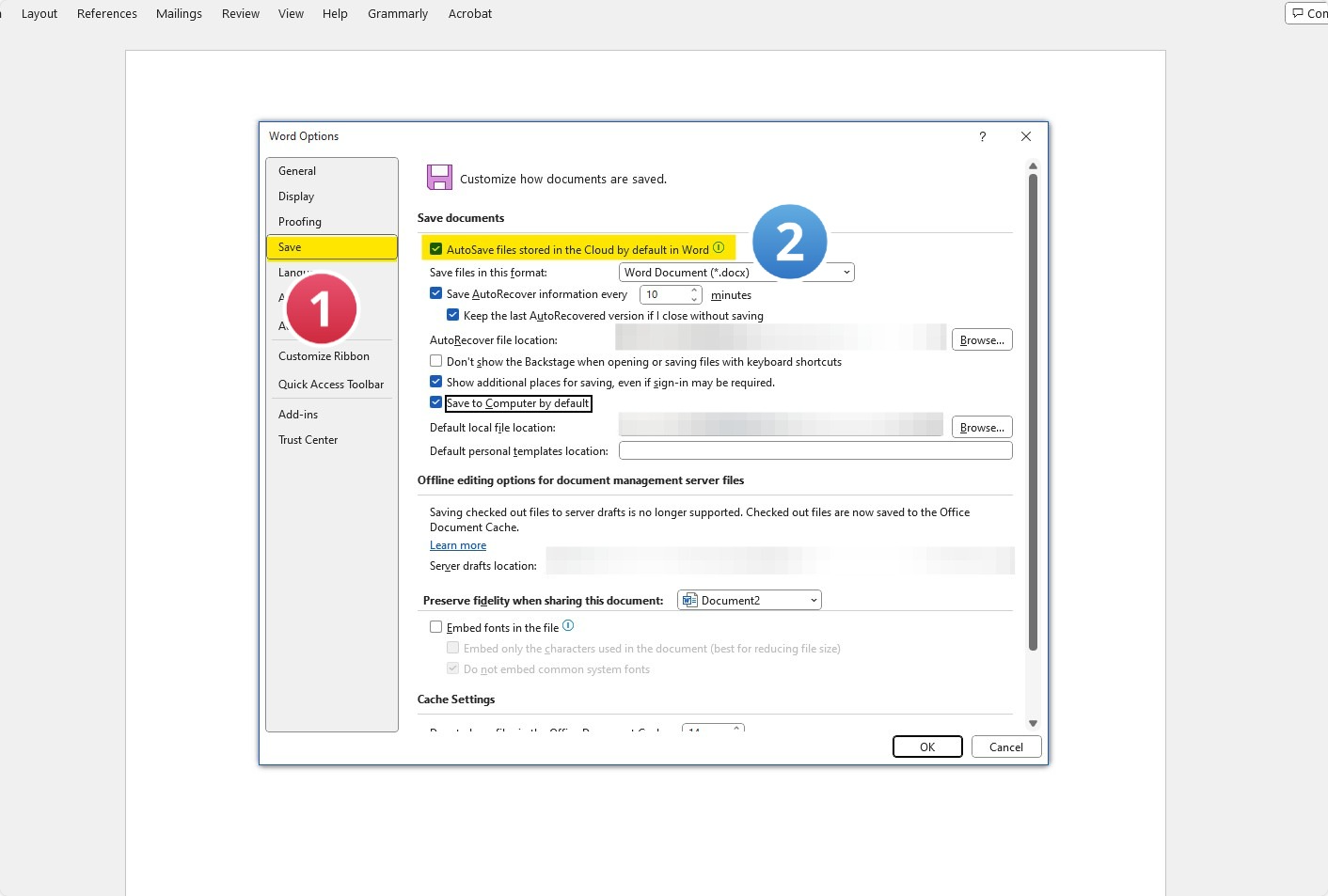1328x896 pixels.
Task: Select the Trust Center category
Action: [x=332, y=440]
